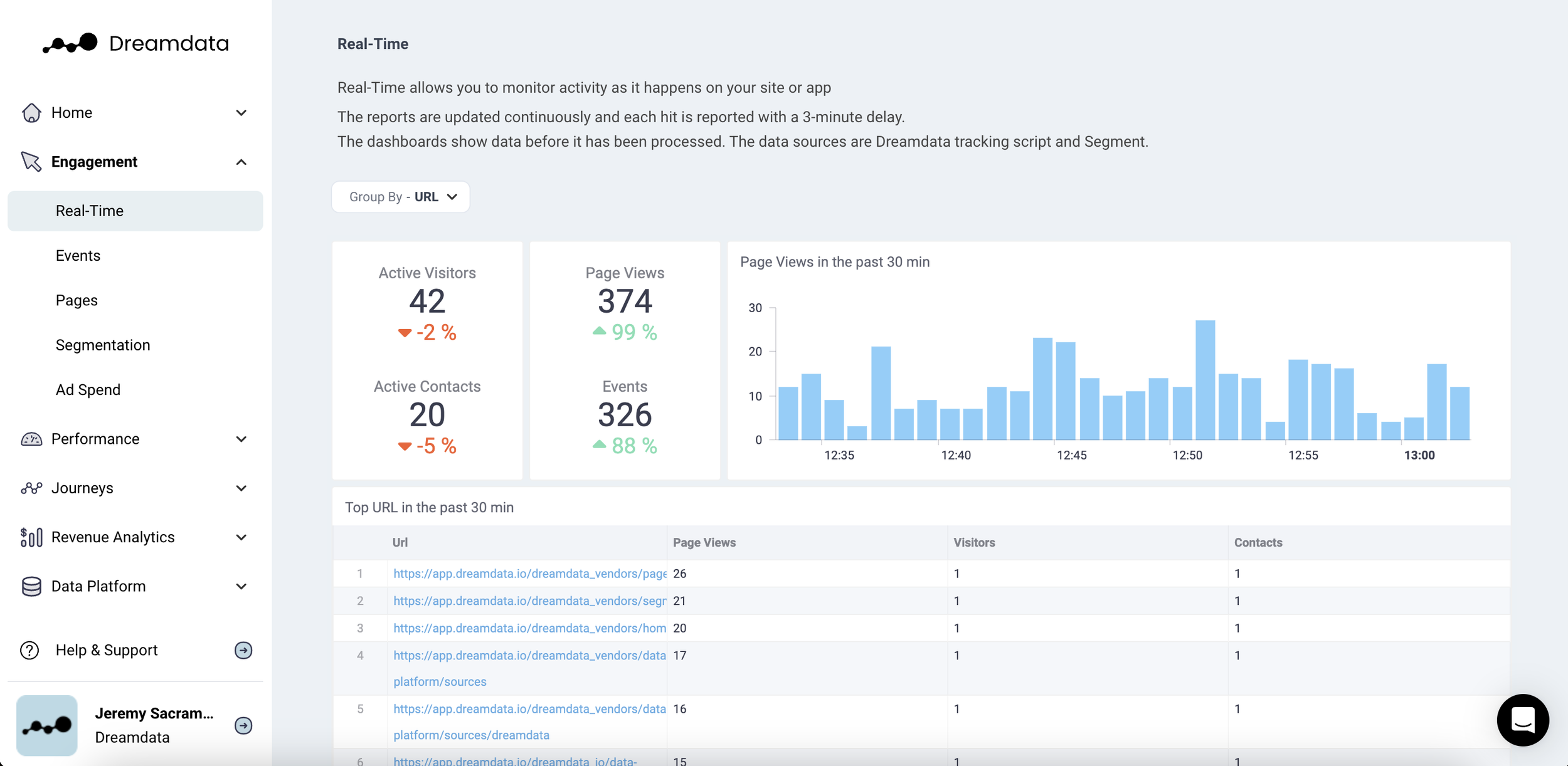Select the Performance gauge icon
This screenshot has height=766, width=1568.
coord(30,438)
